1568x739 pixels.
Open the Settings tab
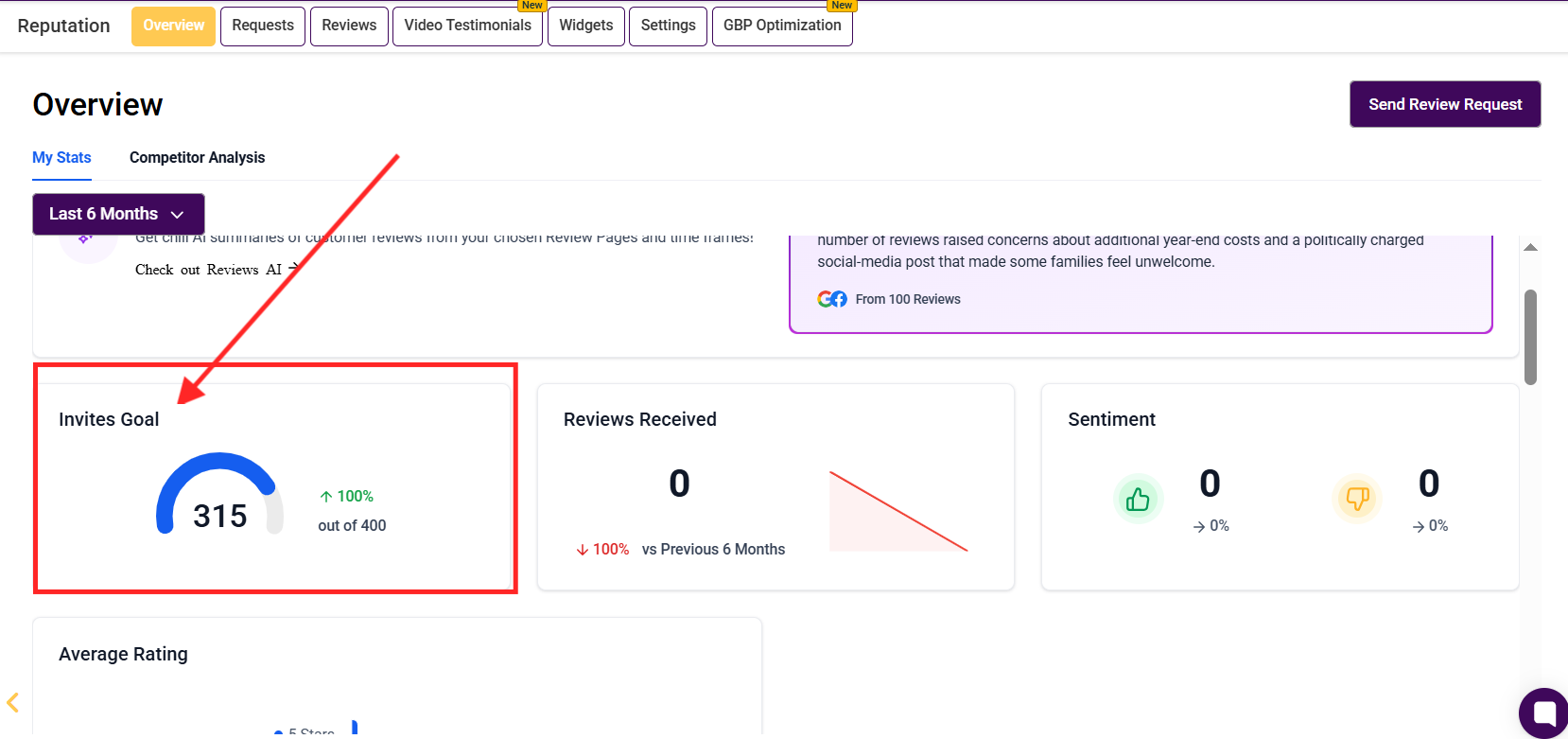pos(668,26)
